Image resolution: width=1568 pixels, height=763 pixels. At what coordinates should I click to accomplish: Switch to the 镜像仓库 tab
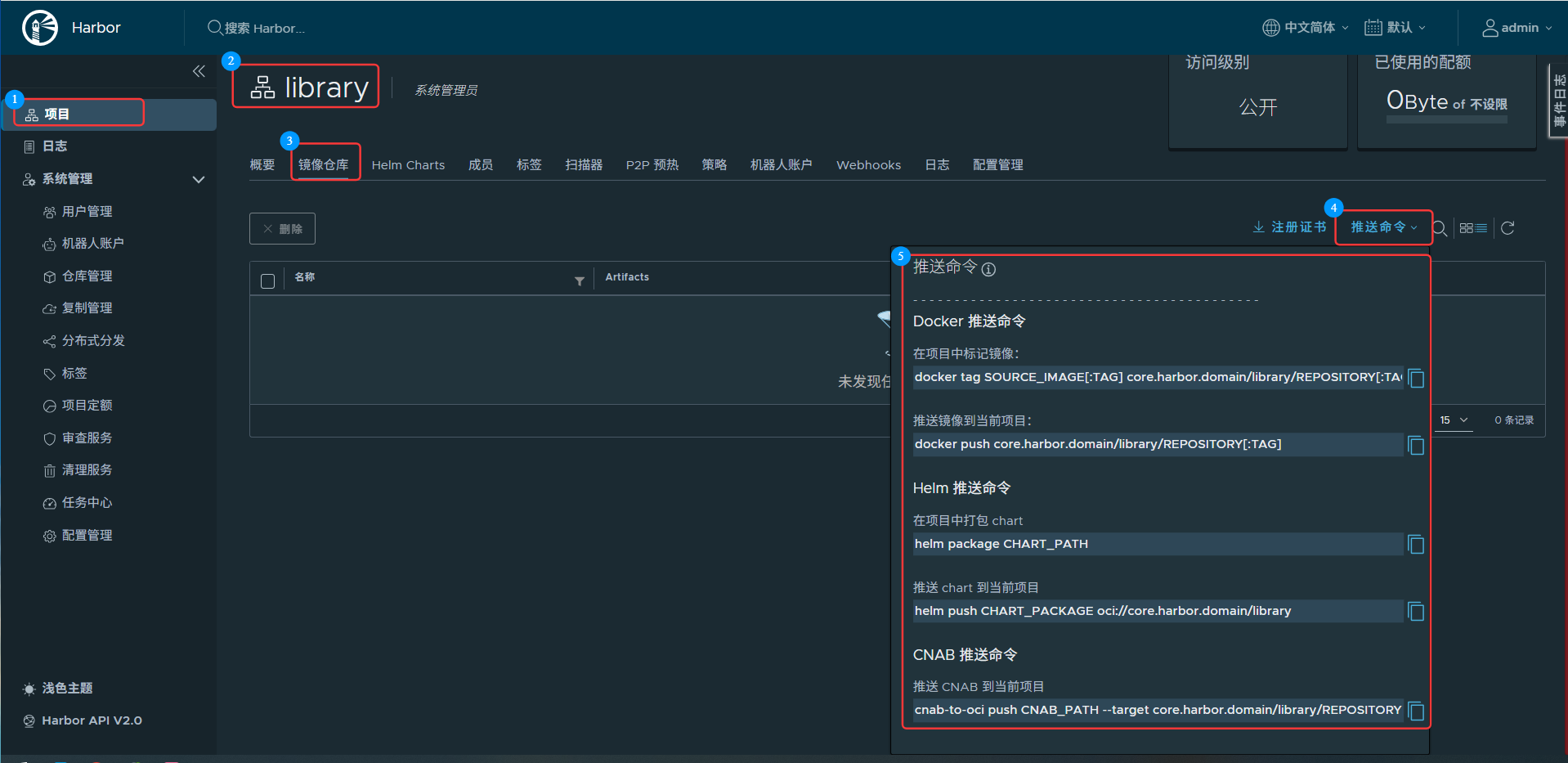(x=324, y=165)
